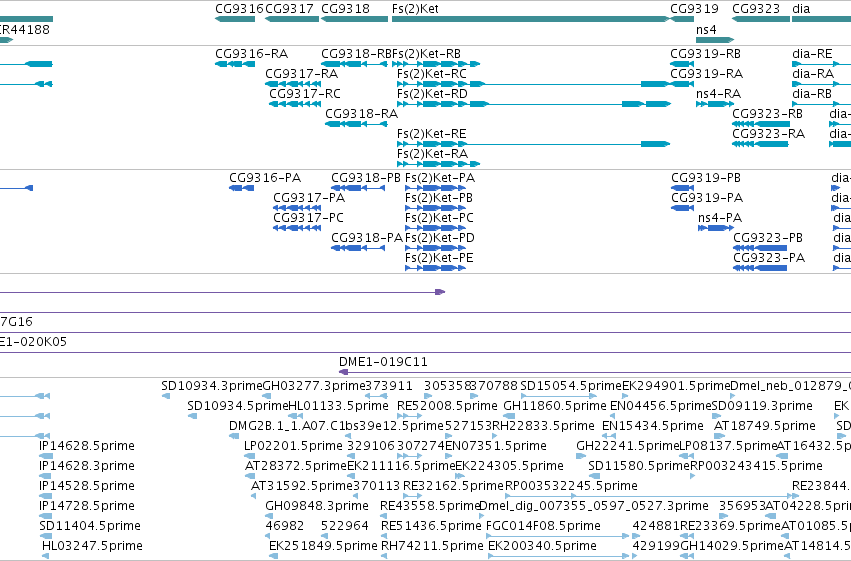Select EST LP02201.5prime
The width and height of the screenshot is (851, 561).
coord(249,456)
